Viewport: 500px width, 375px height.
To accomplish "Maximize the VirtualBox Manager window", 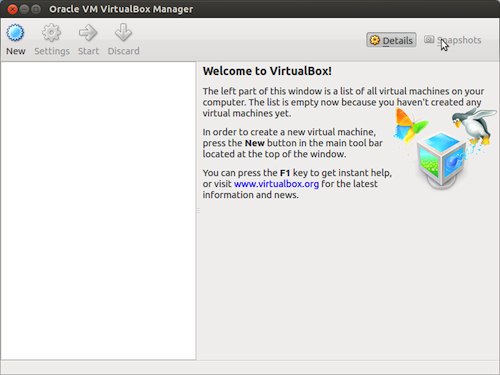I will (x=36, y=9).
